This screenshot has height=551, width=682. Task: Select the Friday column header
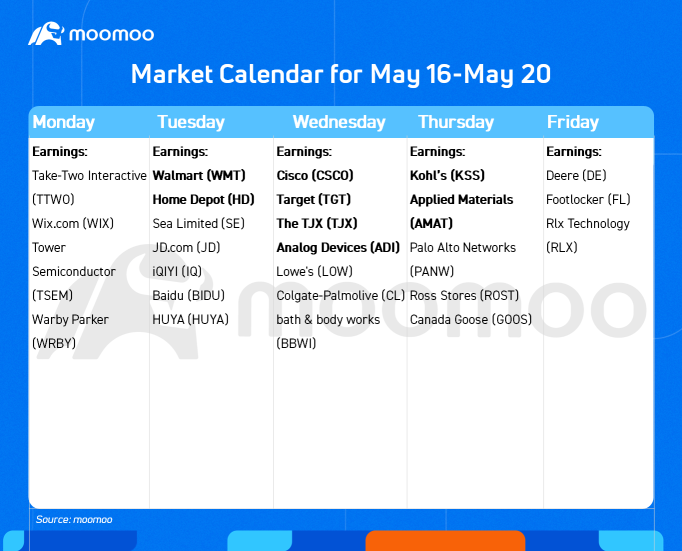coord(573,122)
